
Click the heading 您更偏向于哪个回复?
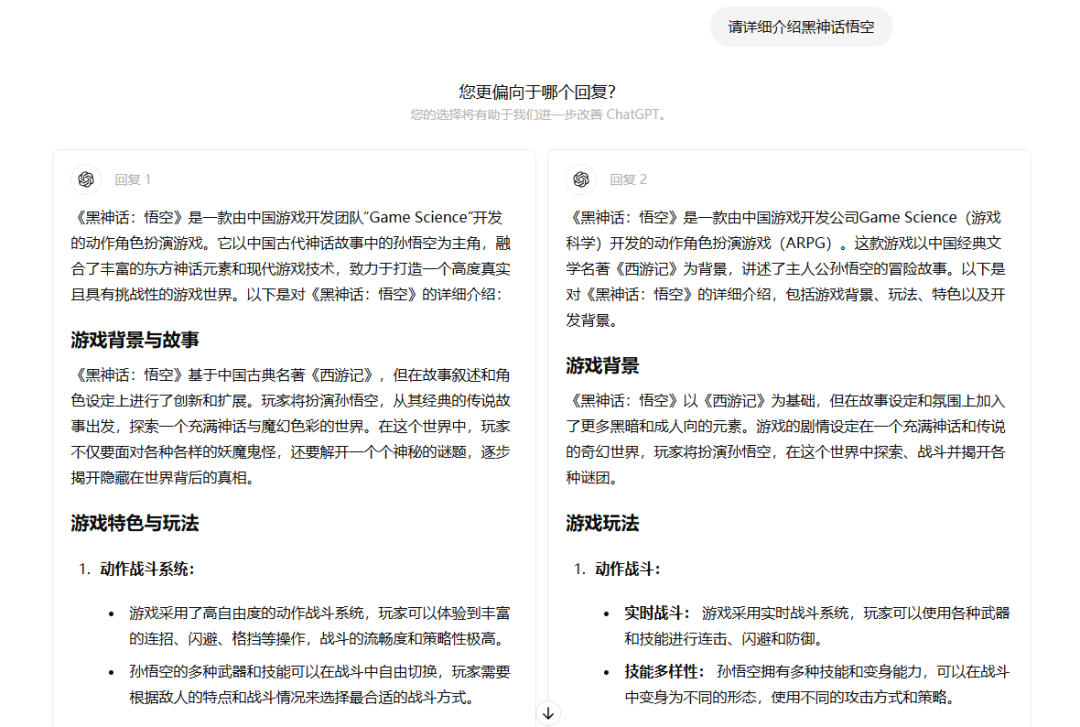pos(537,92)
